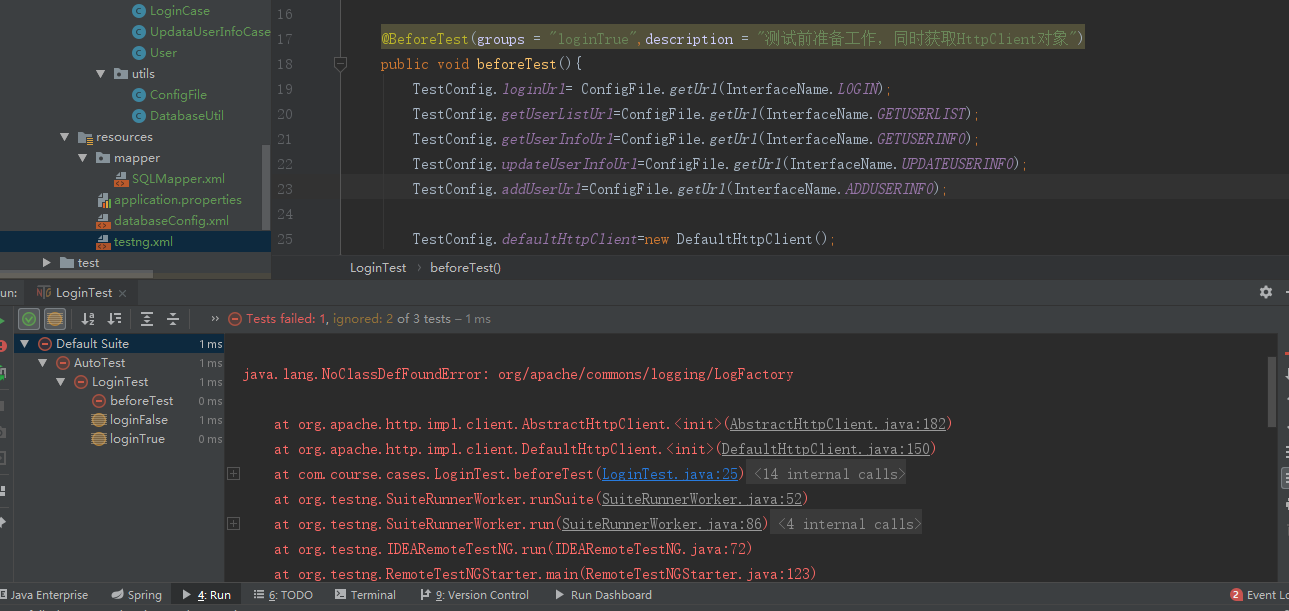Open Run panel settings gear
1289x611 pixels.
[1266, 292]
